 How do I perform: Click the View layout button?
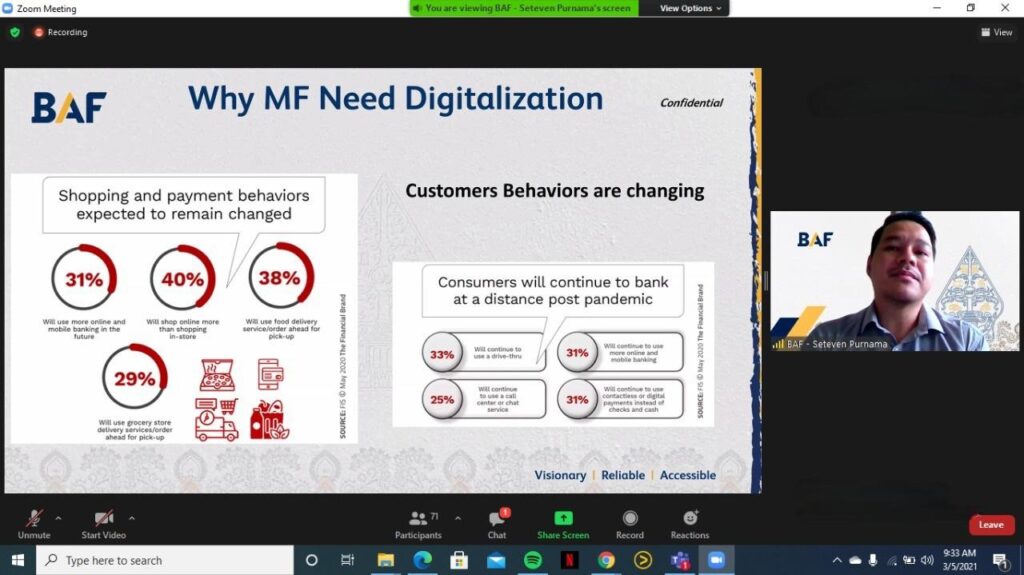pyautogui.click(x=996, y=32)
